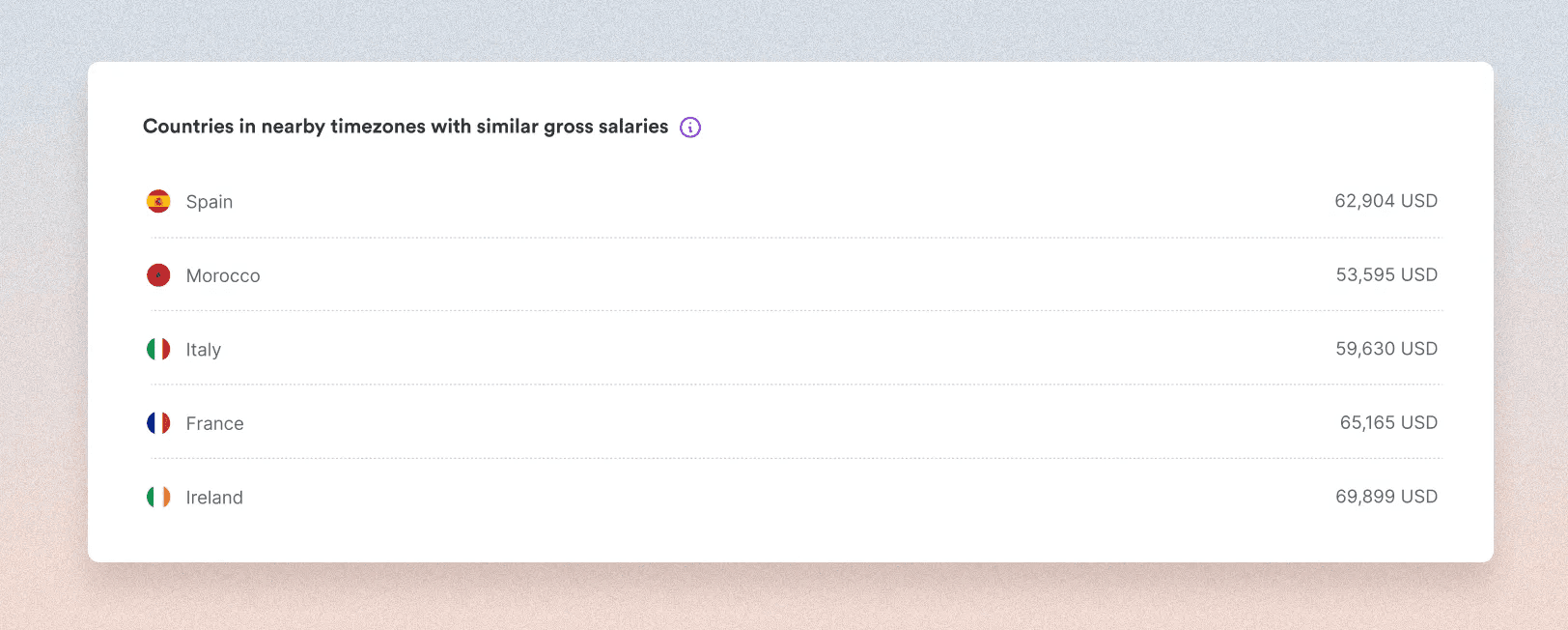
Task: Click the France flag icon
Action: (158, 423)
